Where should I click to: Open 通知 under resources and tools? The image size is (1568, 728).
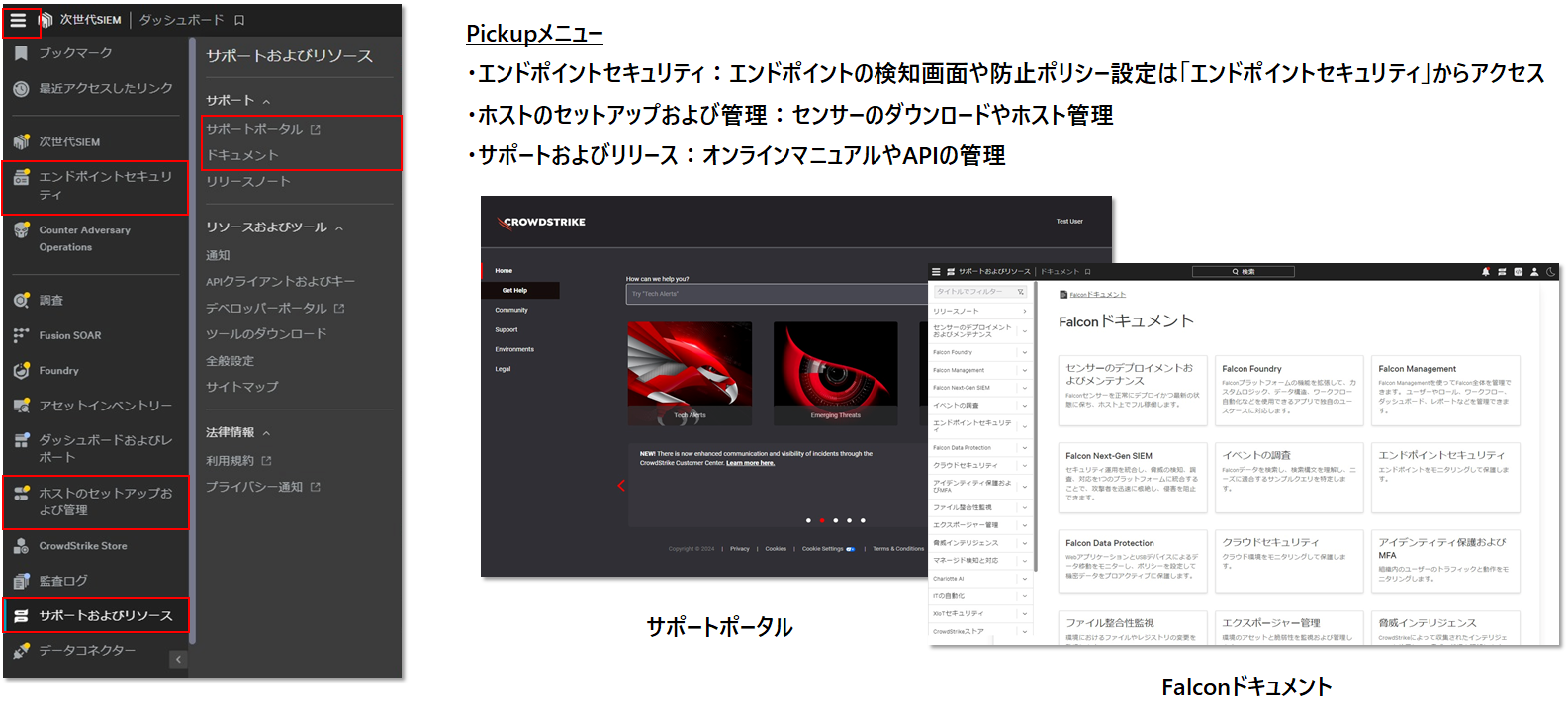click(218, 255)
